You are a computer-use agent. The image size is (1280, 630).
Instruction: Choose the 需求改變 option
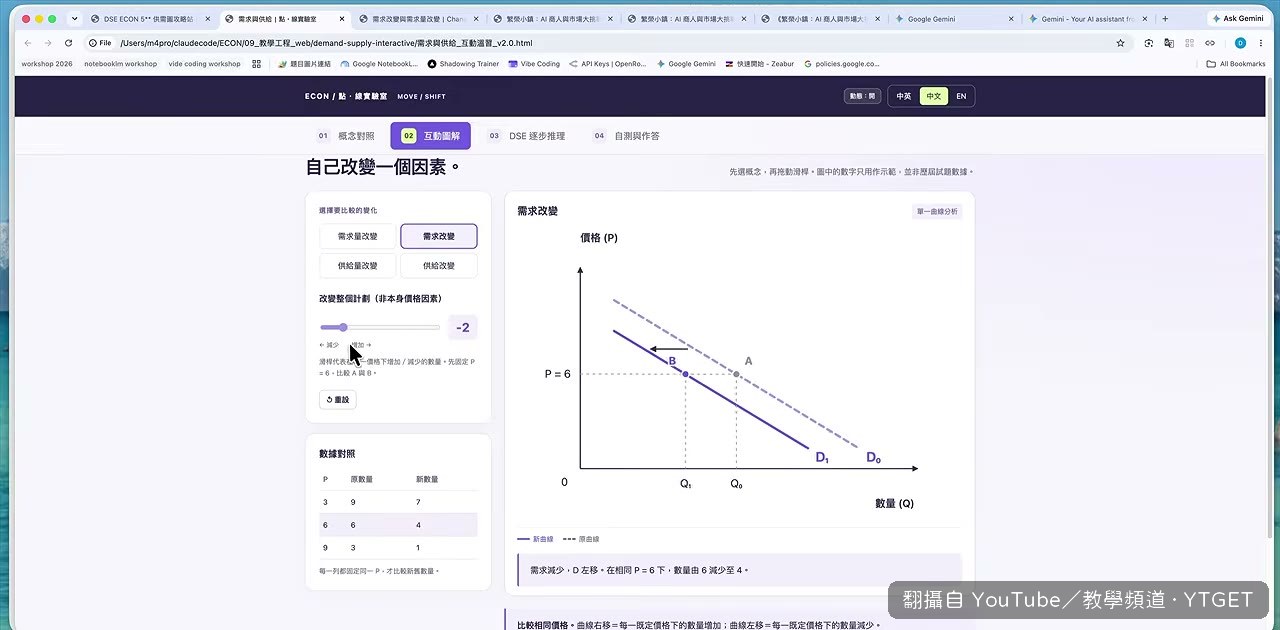[x=439, y=236]
